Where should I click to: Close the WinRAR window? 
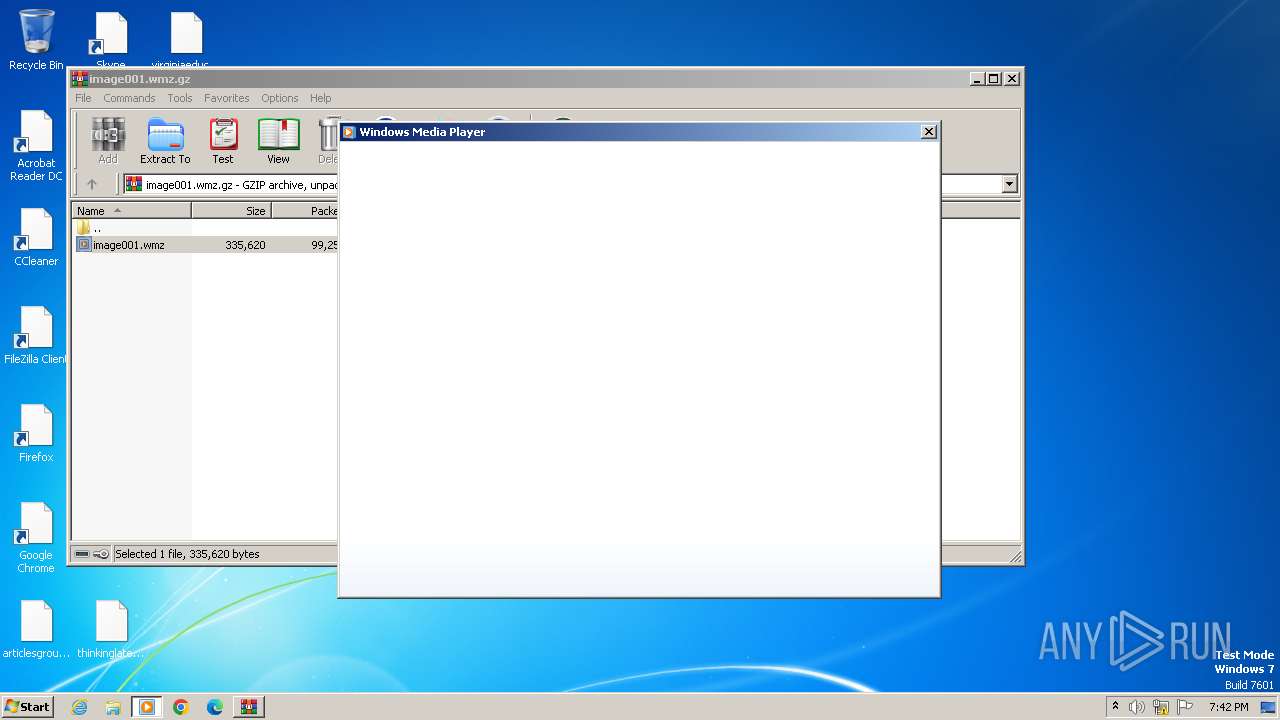[1012, 78]
